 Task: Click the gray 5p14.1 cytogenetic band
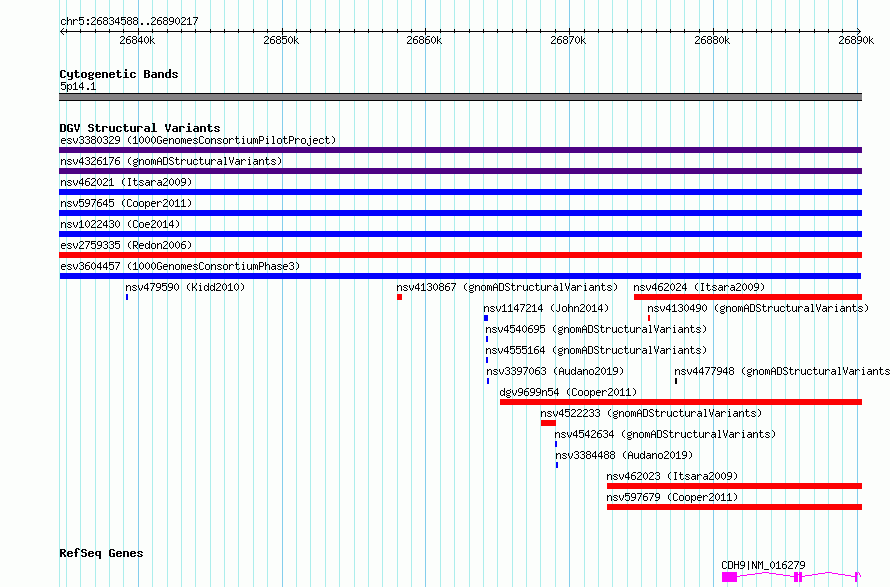click(x=460, y=97)
